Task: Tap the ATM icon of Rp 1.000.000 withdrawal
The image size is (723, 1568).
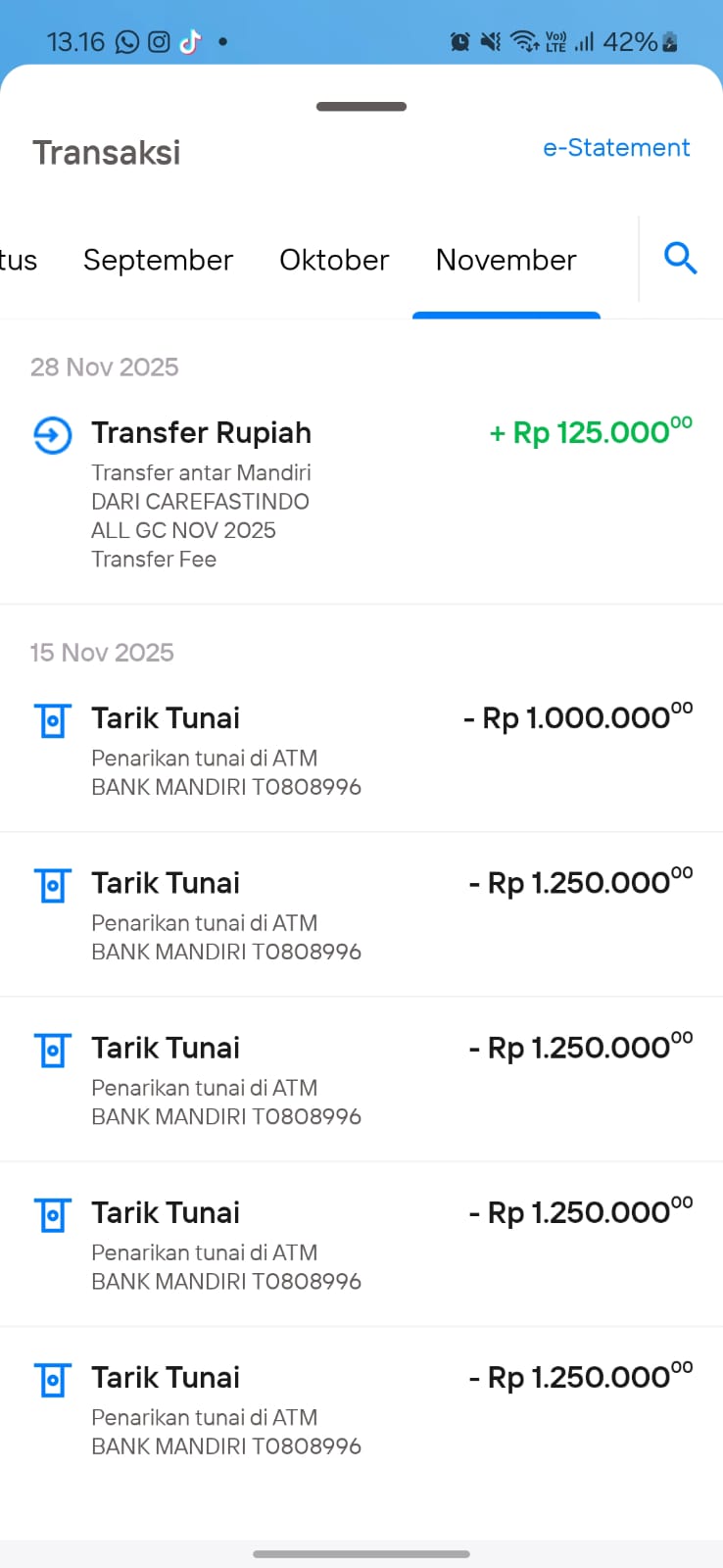Action: click(53, 720)
